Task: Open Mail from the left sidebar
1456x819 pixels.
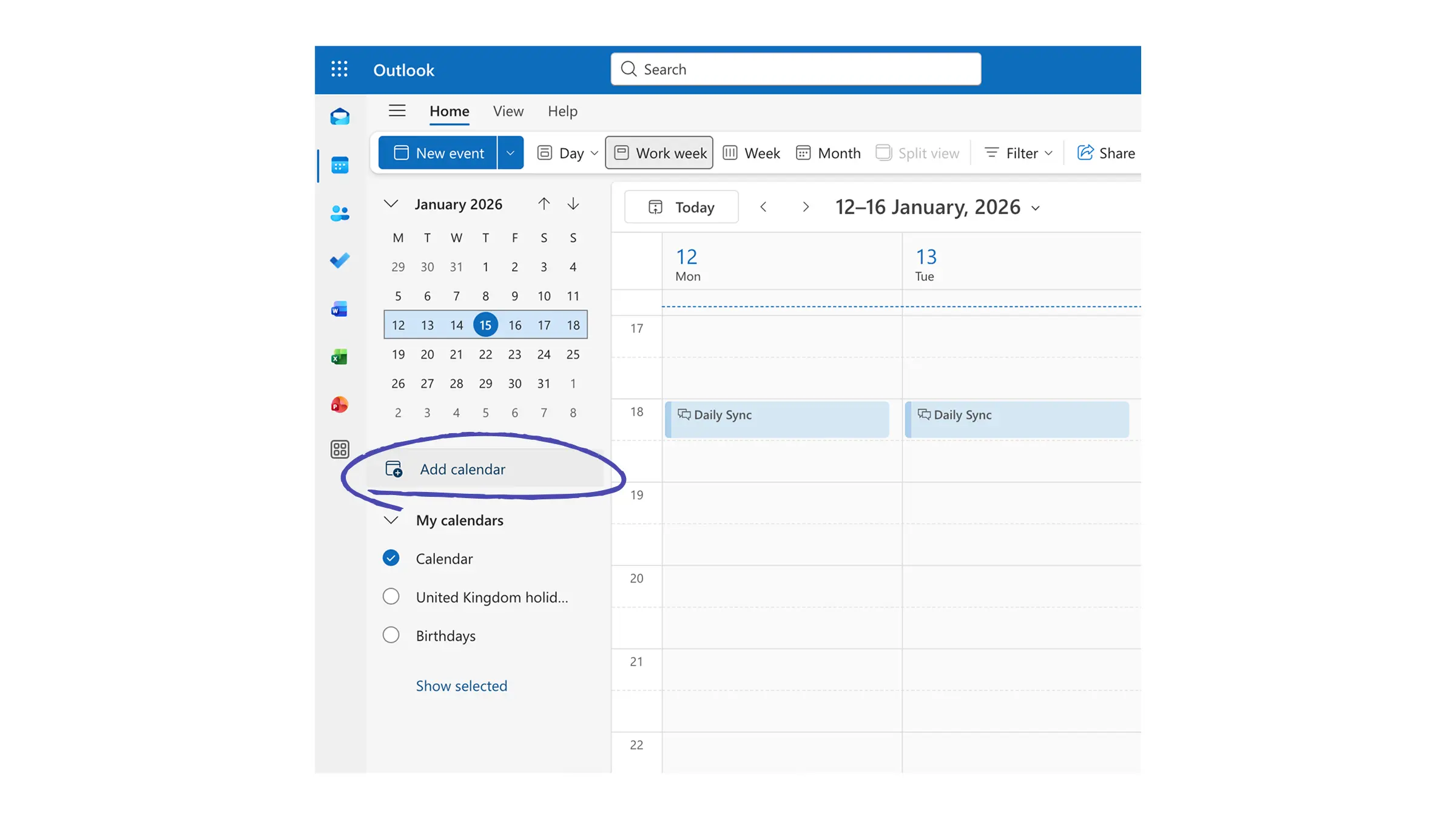Action: pyautogui.click(x=340, y=116)
